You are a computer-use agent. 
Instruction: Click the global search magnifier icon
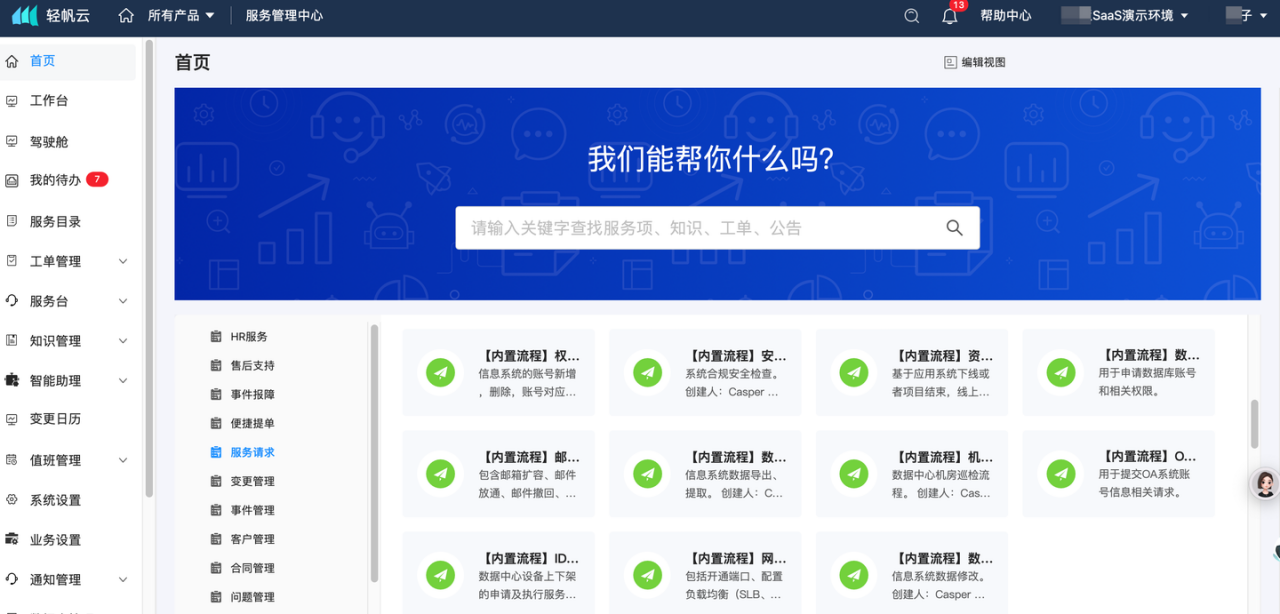click(x=912, y=16)
